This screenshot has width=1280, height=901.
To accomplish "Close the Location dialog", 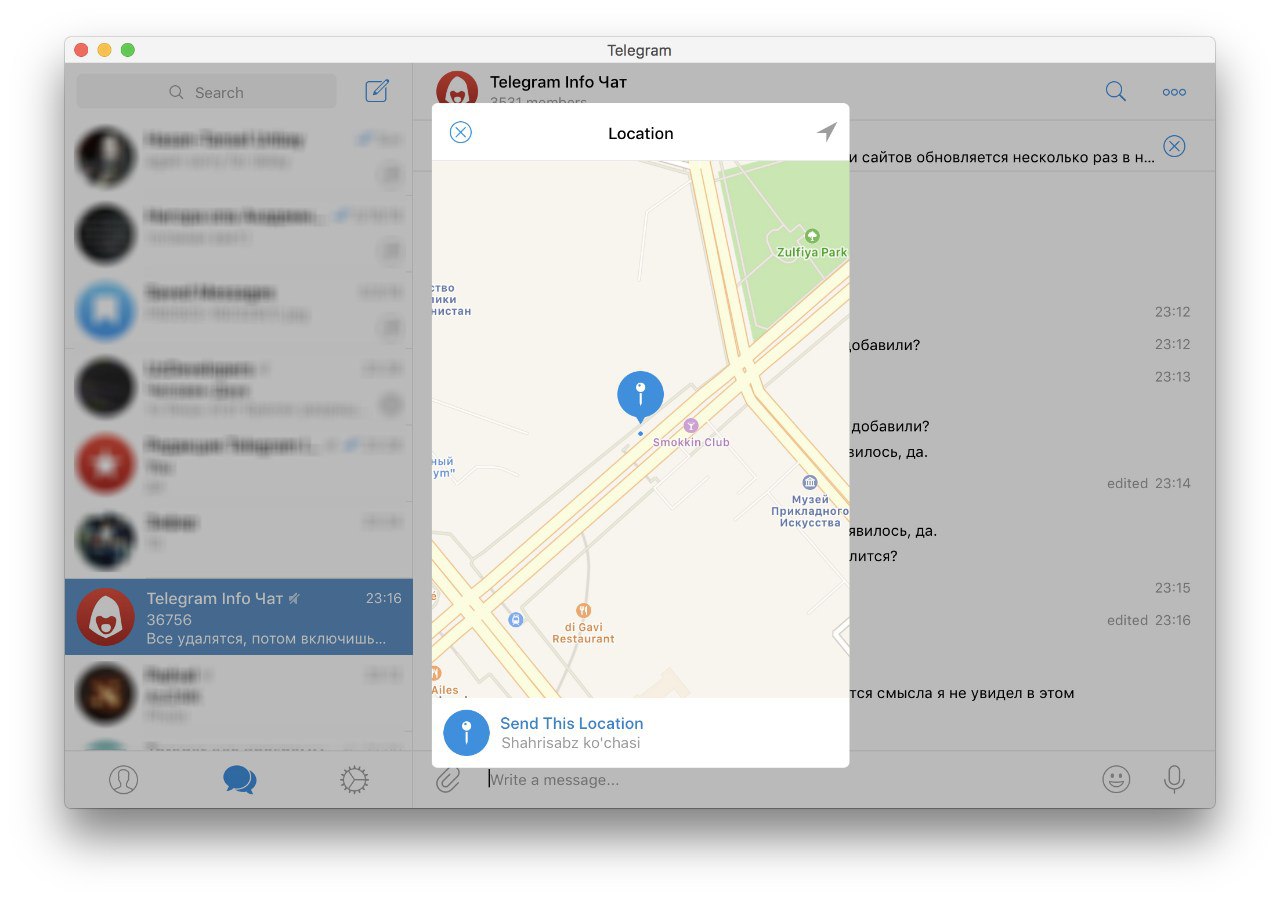I will point(460,133).
